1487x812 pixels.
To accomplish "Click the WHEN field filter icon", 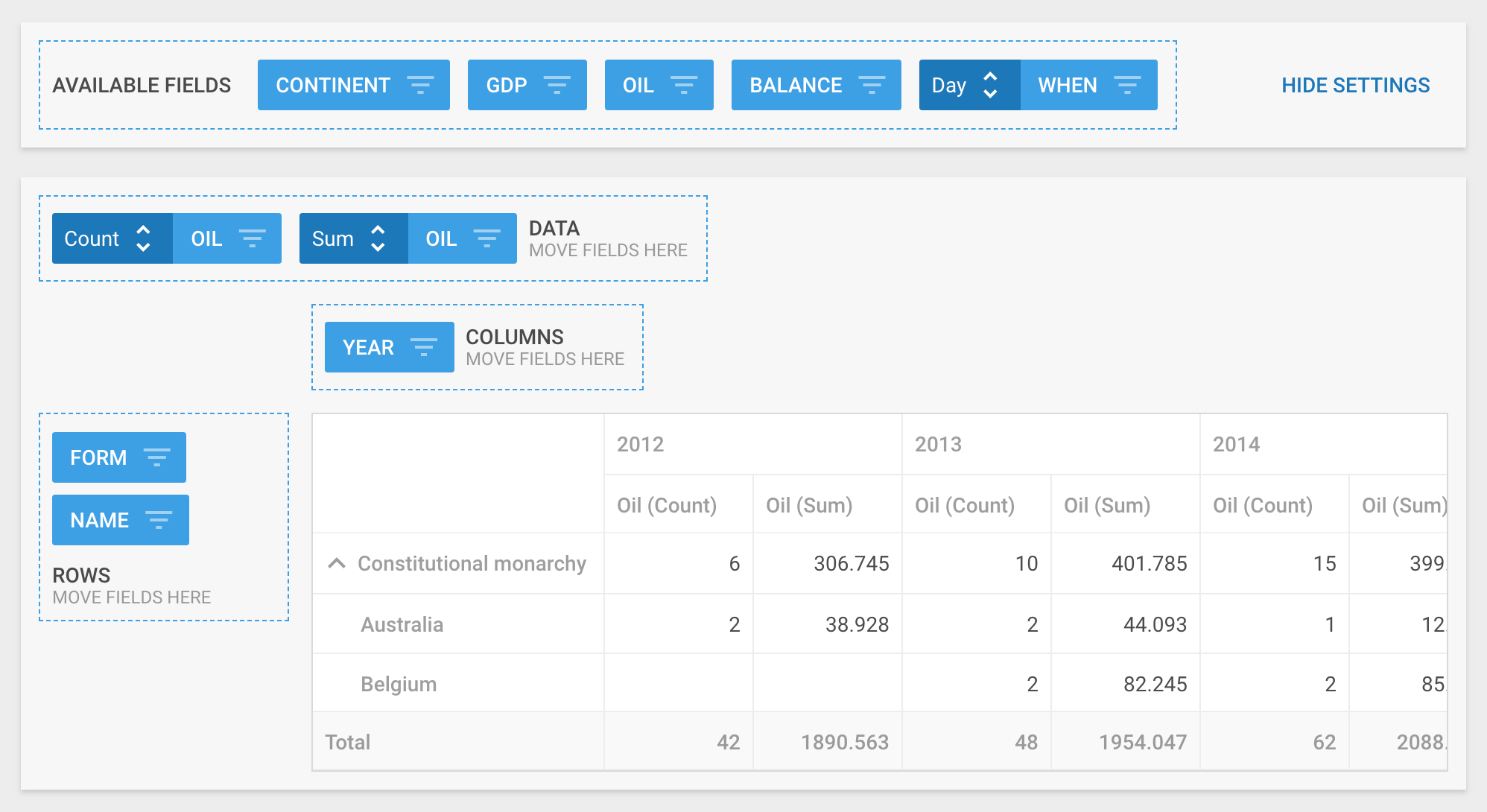I will (x=1126, y=85).
